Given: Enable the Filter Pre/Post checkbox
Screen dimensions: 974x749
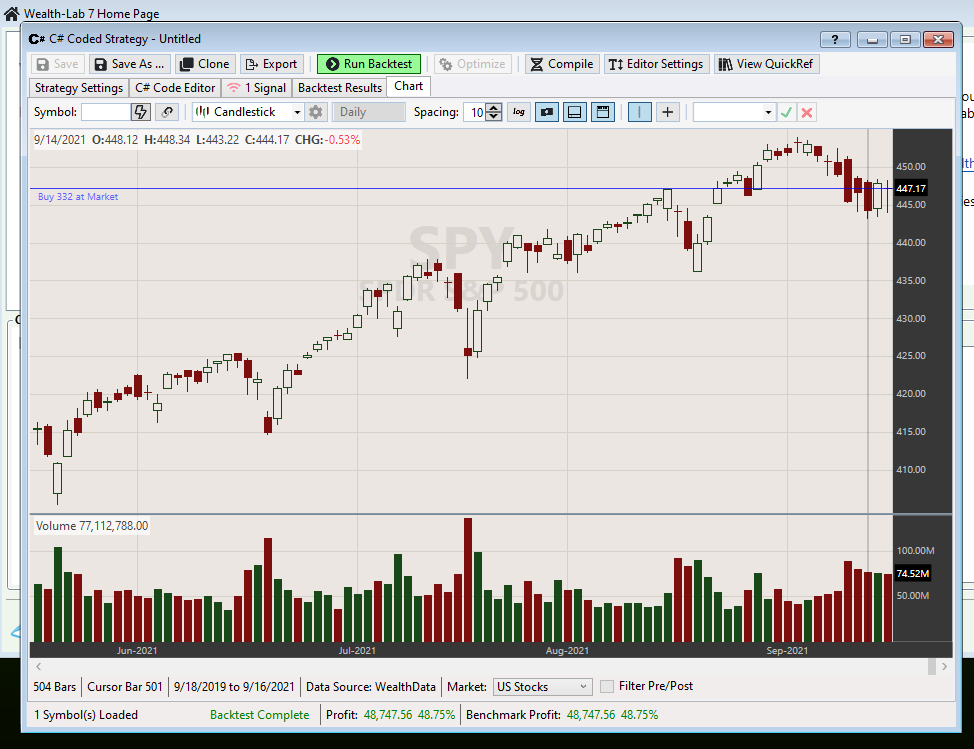Looking at the screenshot, I should click(x=607, y=686).
